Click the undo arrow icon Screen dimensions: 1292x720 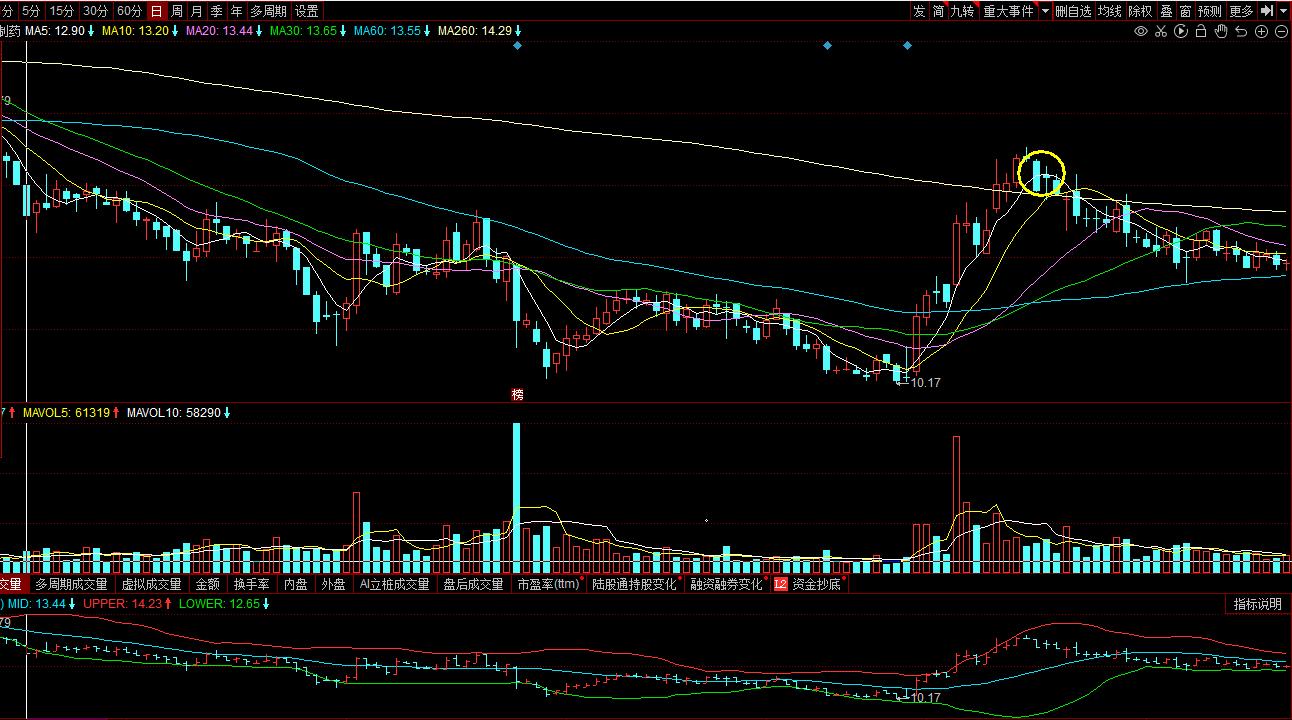(x=1241, y=31)
